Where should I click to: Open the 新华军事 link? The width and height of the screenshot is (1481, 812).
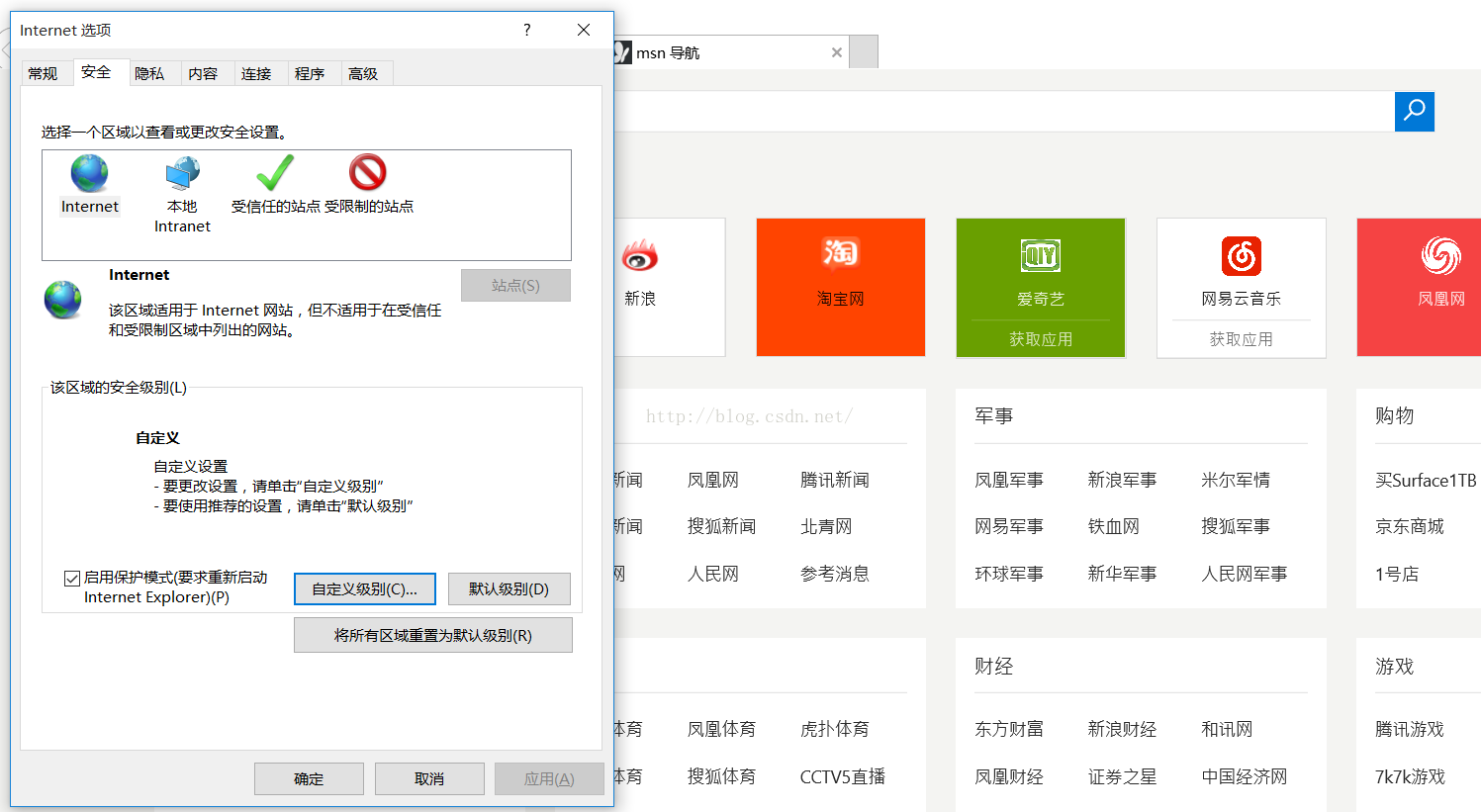pyautogui.click(x=1122, y=574)
